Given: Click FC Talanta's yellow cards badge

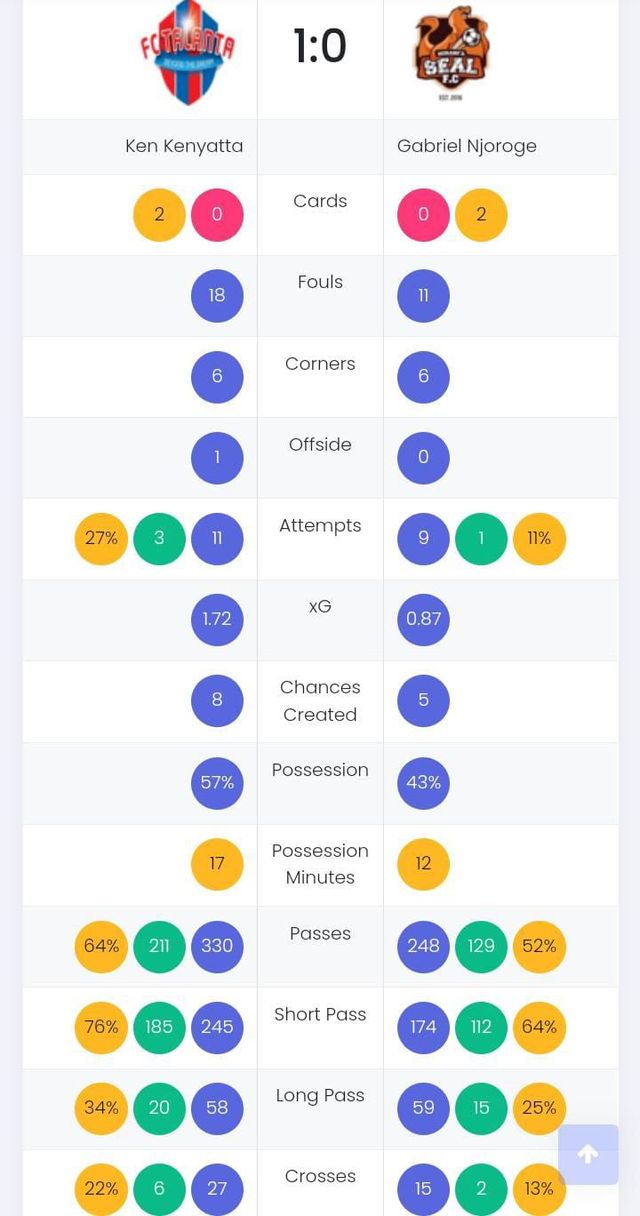Looking at the screenshot, I should (x=159, y=215).
